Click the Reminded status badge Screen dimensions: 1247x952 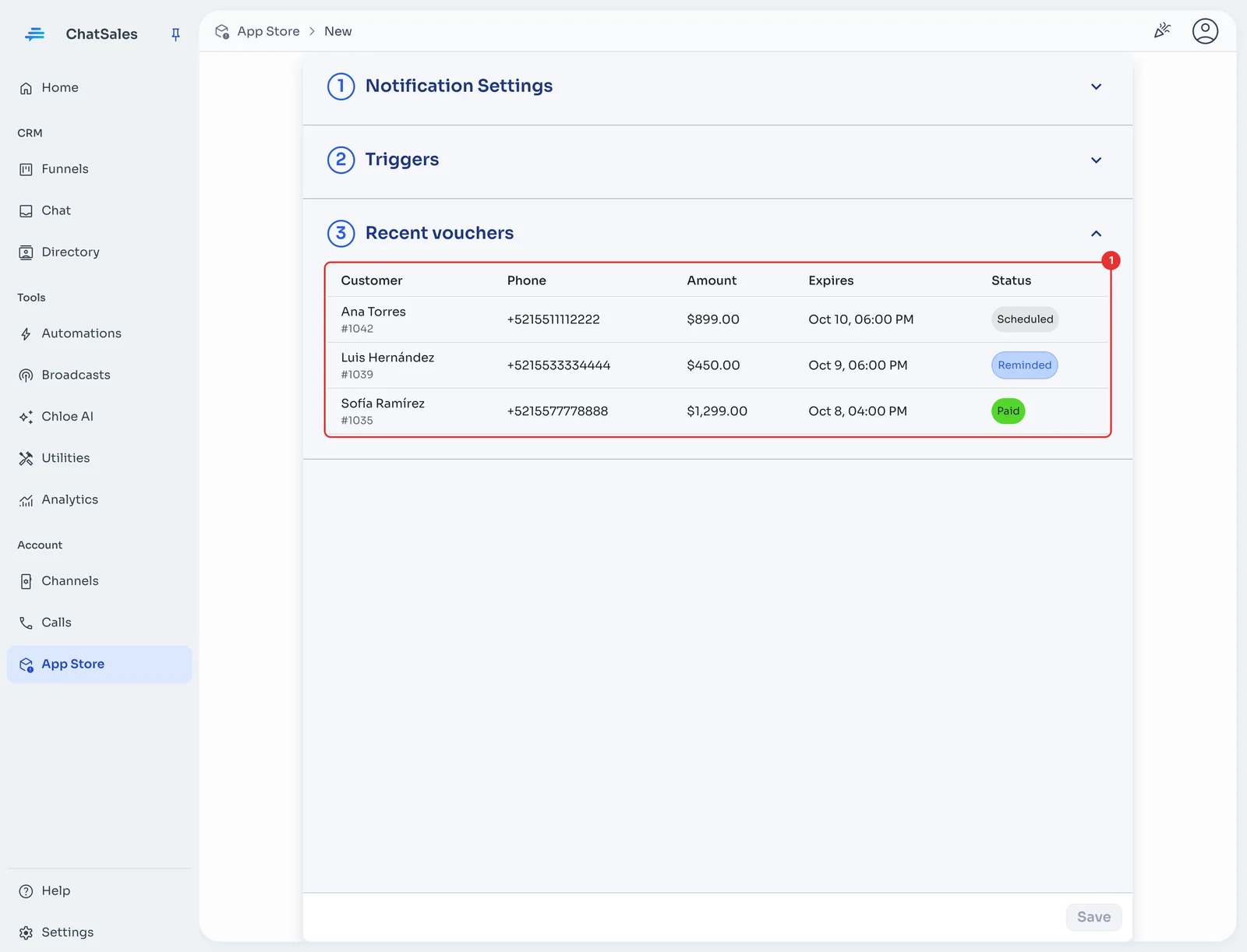tap(1024, 365)
